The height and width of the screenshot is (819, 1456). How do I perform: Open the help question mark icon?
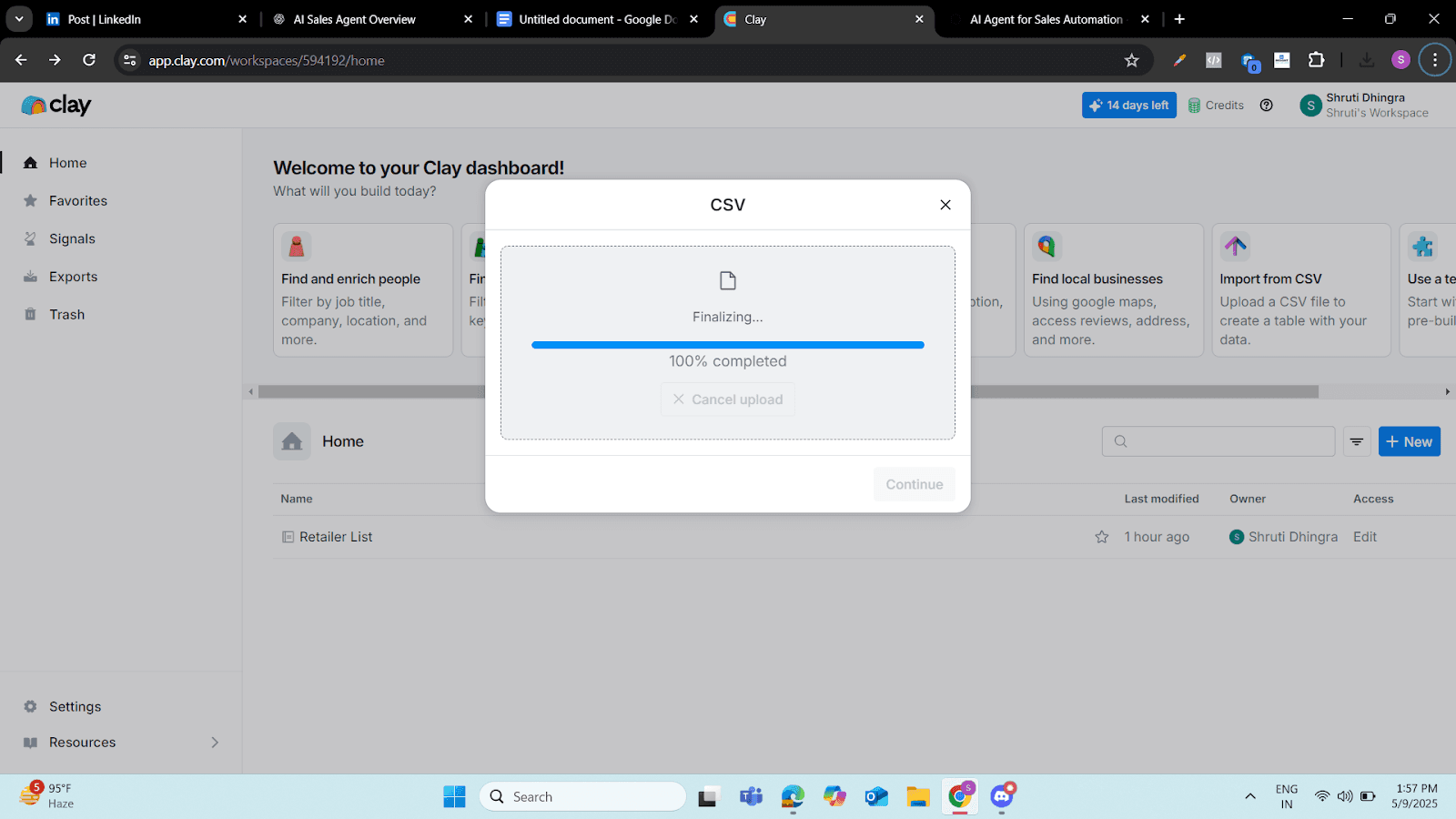(x=1267, y=106)
